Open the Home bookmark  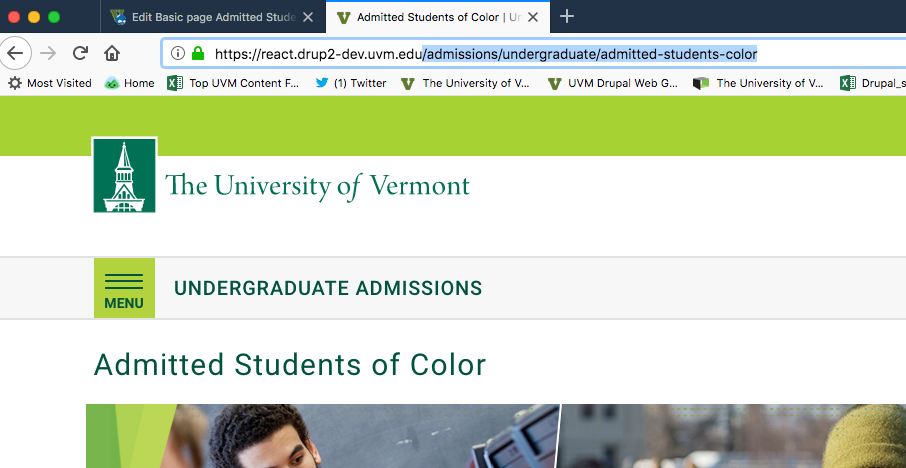click(129, 83)
